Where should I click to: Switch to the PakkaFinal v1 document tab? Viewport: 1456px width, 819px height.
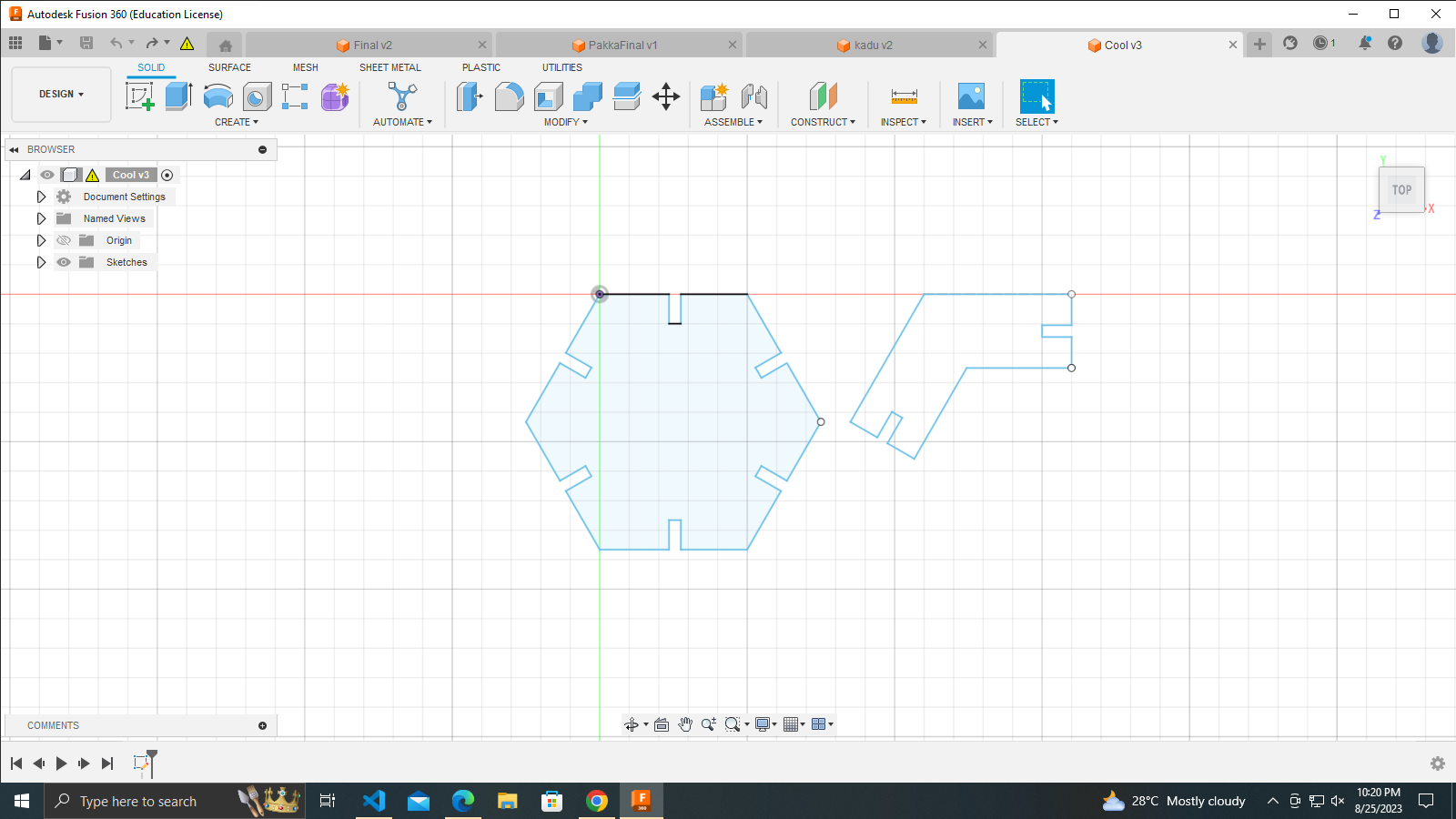click(x=622, y=45)
